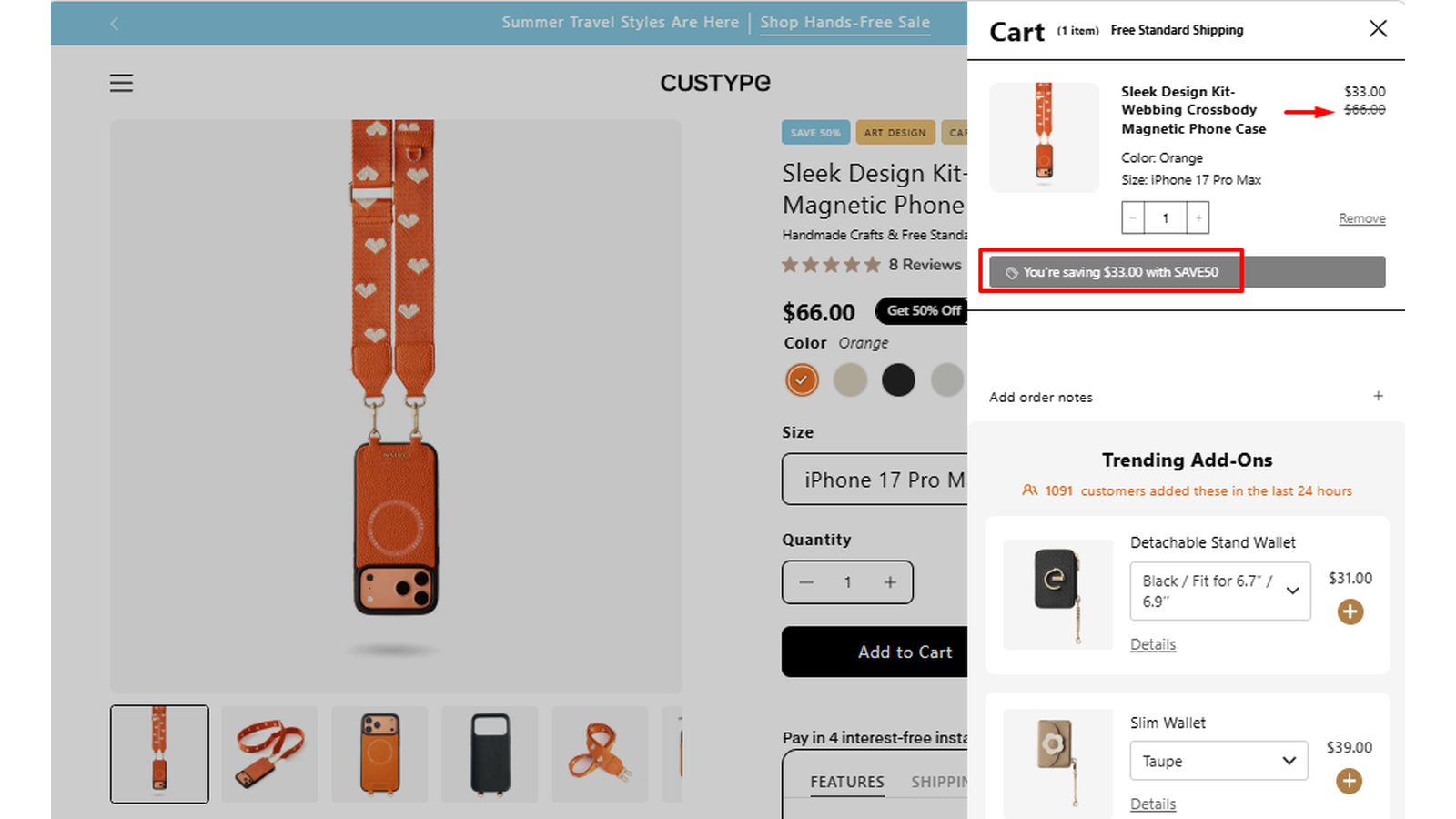Click the Add to Cart button

coord(875,652)
